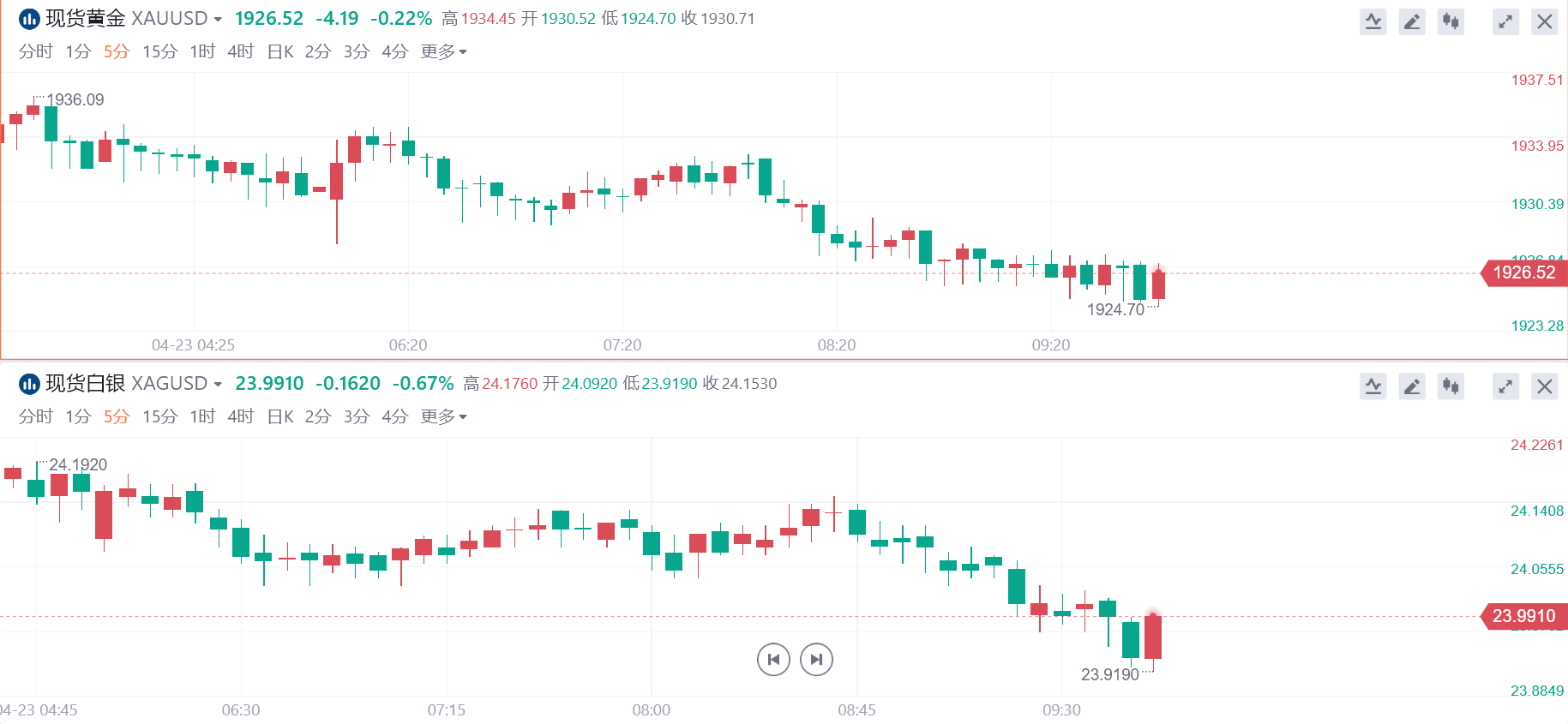Click silver current price tag 23.9910

coord(1523,616)
